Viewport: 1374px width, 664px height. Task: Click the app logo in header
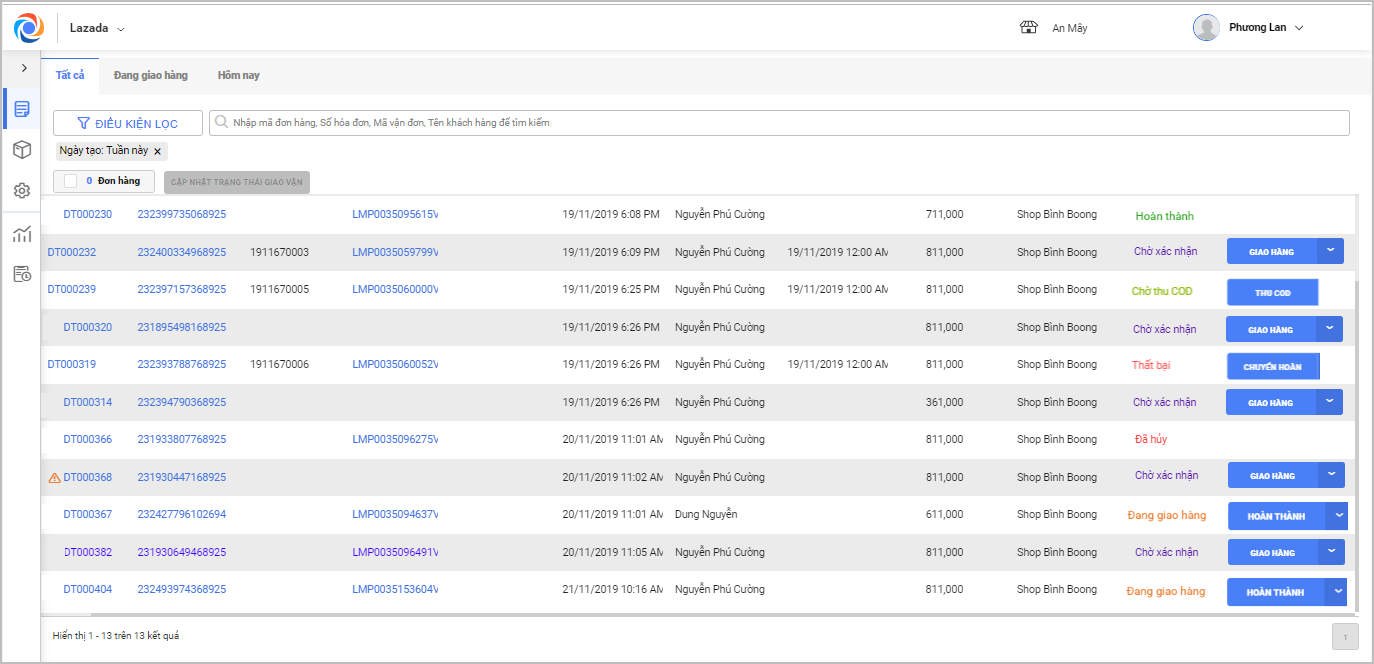[x=29, y=28]
